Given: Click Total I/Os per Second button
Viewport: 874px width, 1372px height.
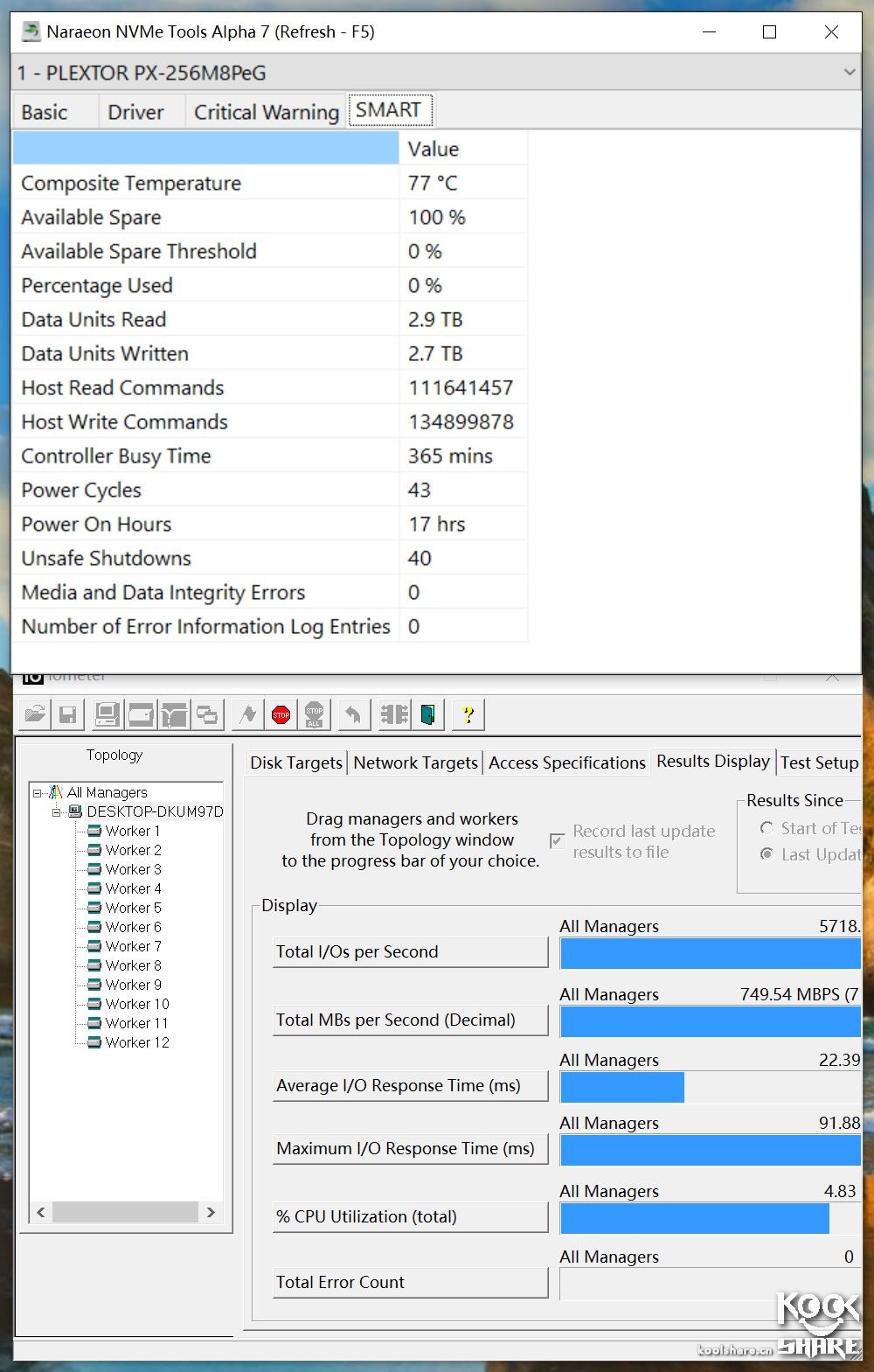Looking at the screenshot, I should (x=411, y=951).
